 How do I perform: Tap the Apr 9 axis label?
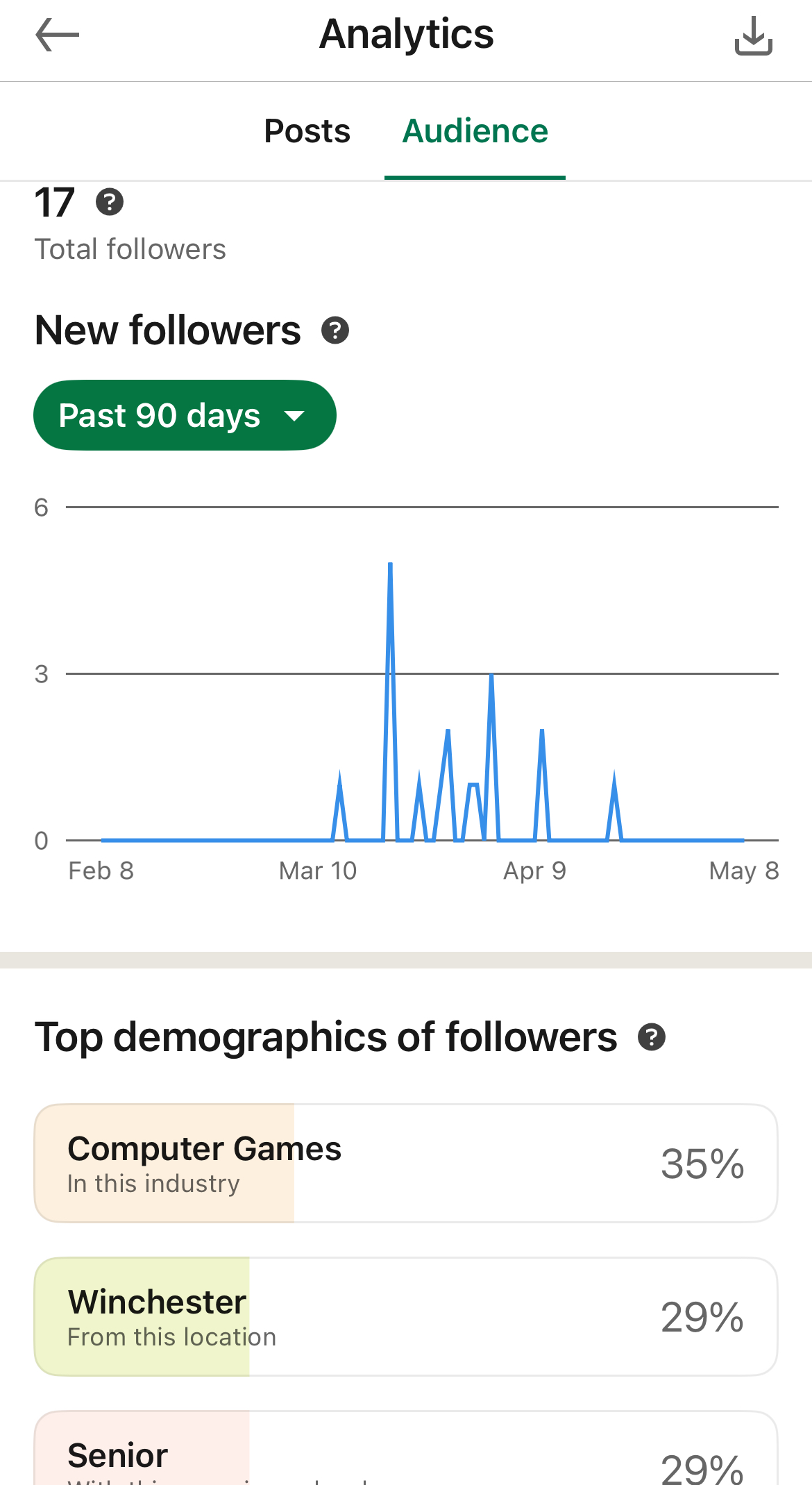pyautogui.click(x=534, y=871)
